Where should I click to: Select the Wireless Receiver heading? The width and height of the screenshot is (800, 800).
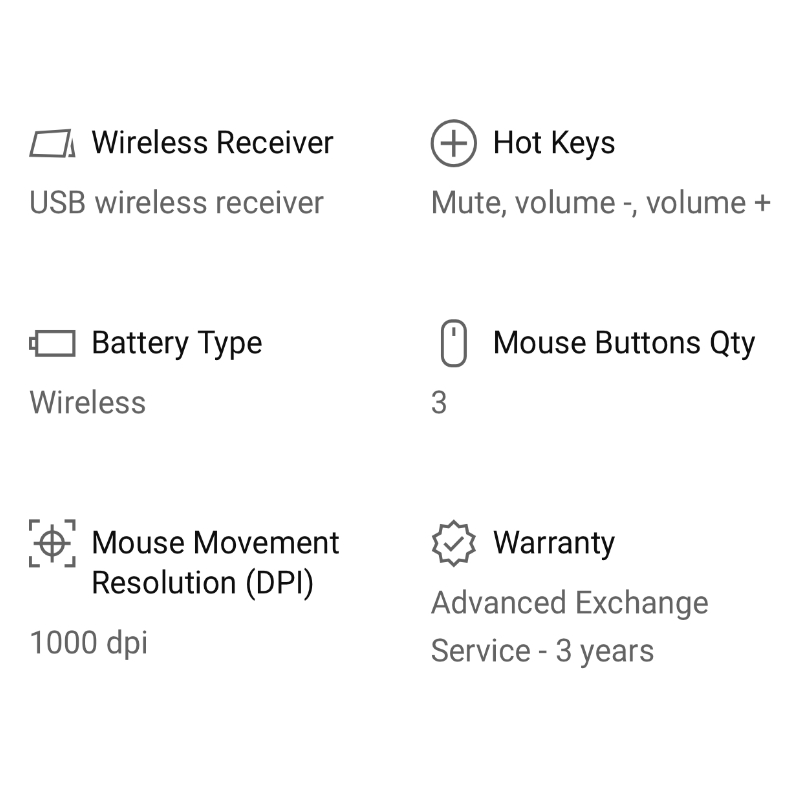(212, 143)
